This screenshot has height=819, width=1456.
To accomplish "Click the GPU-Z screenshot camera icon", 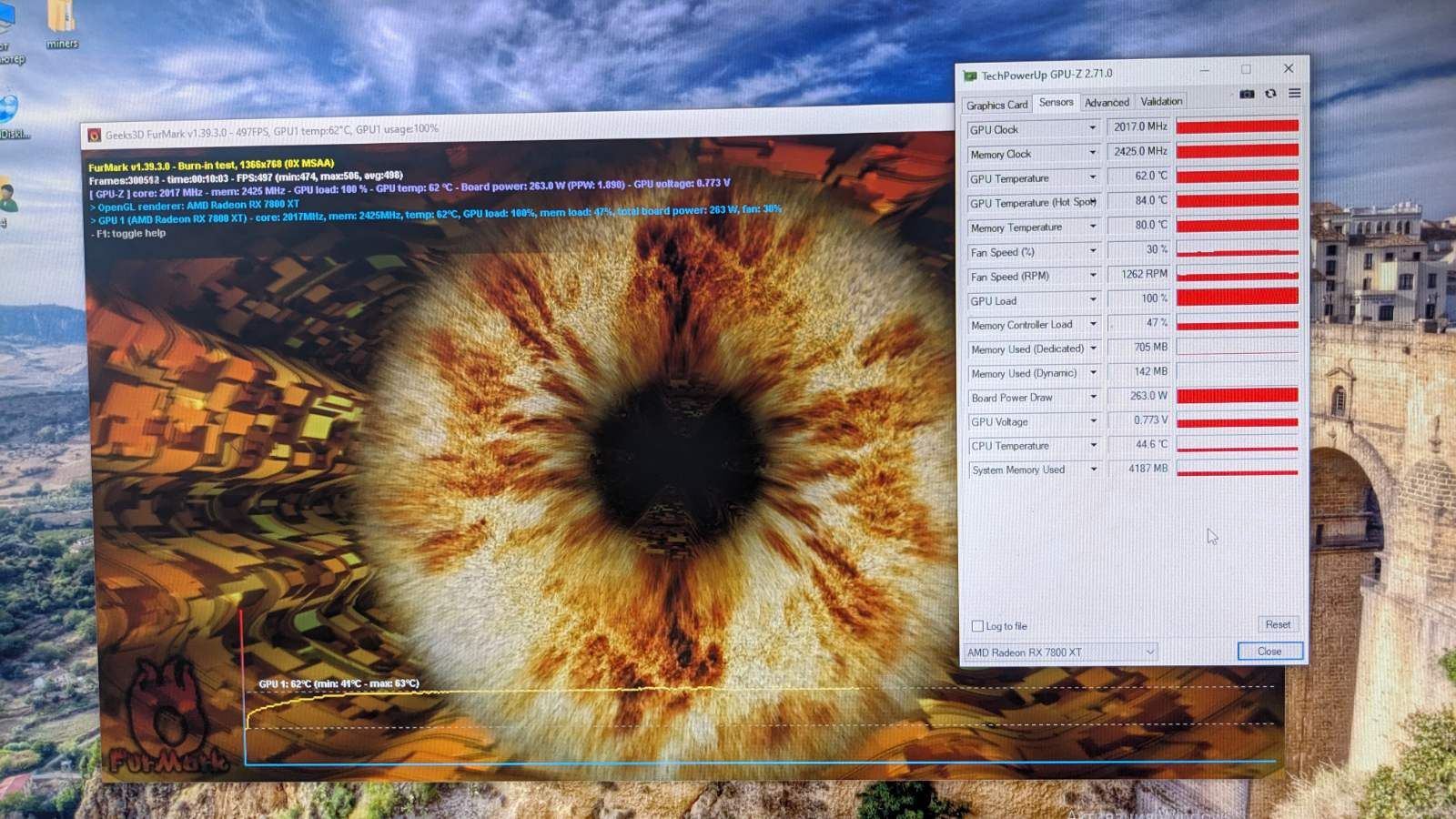I will coord(1247,94).
